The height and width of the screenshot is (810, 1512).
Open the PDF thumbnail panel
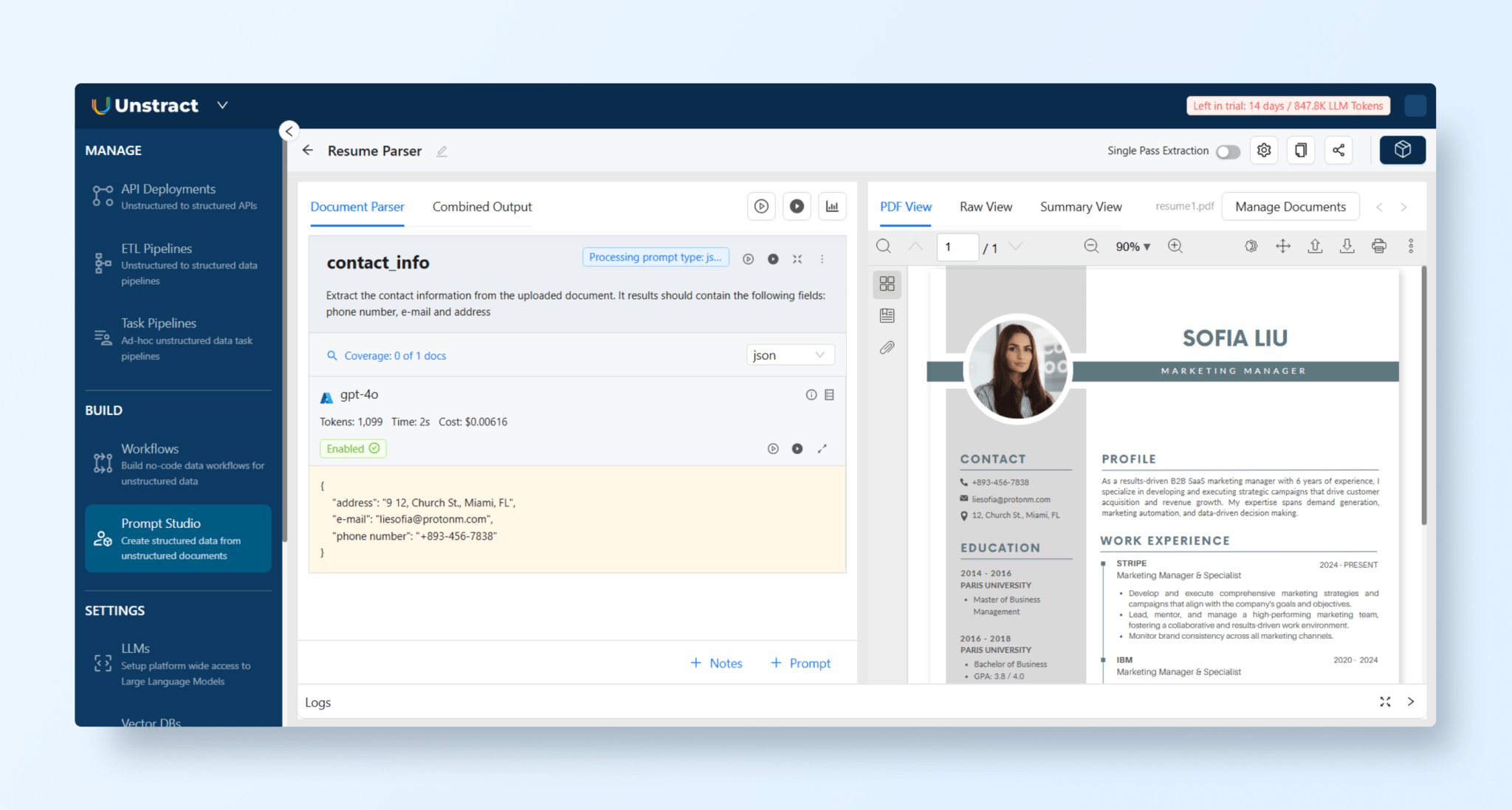click(x=887, y=284)
